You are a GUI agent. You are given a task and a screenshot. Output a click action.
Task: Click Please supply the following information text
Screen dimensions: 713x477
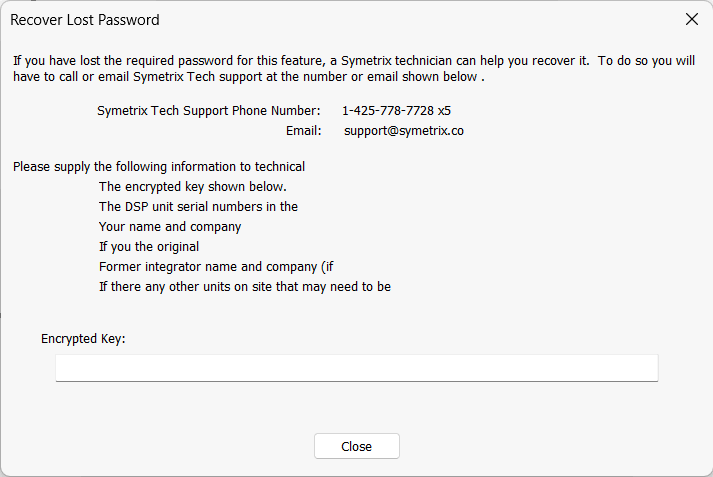point(159,167)
